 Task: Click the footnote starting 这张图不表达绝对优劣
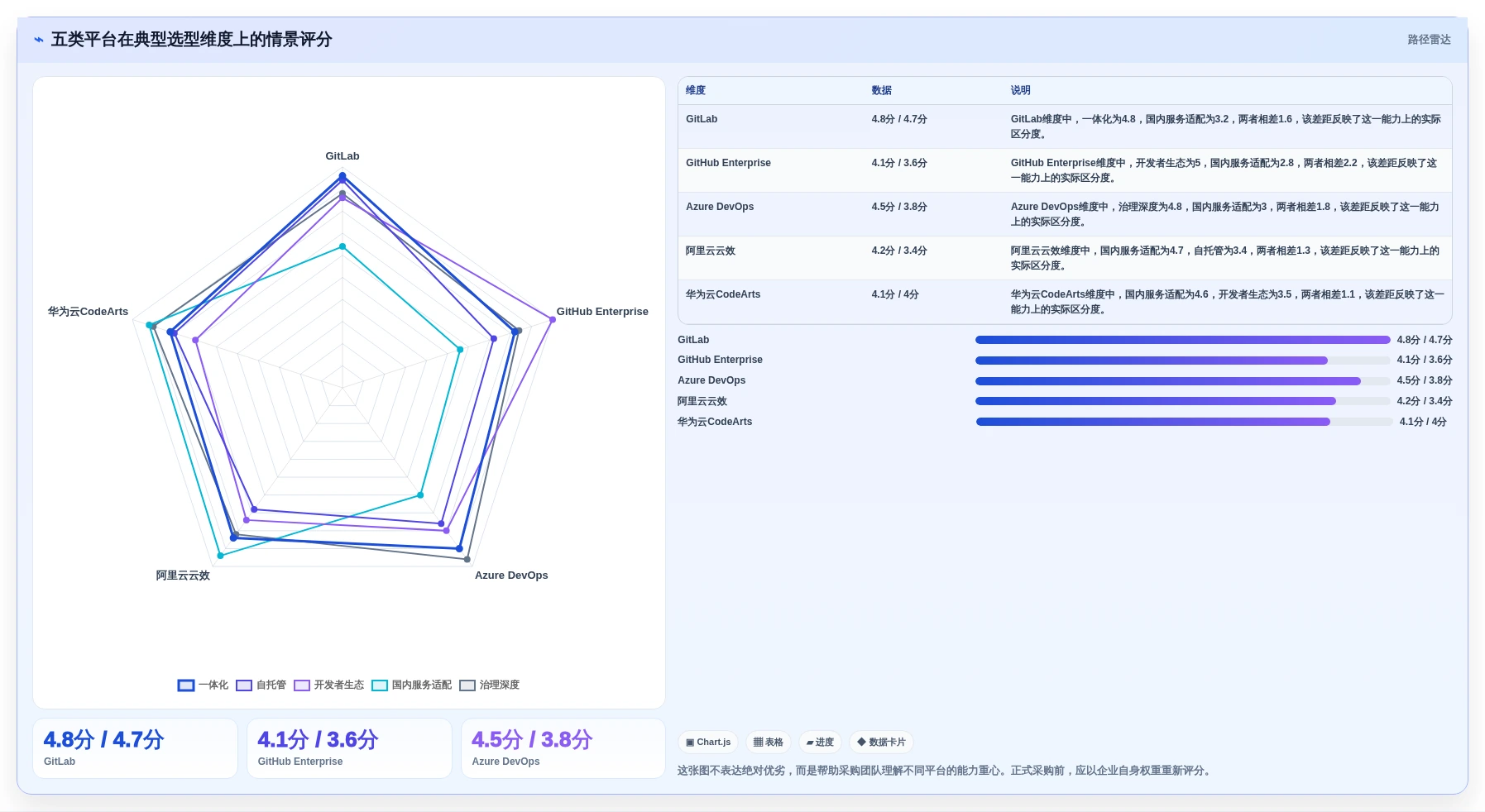[x=946, y=771]
